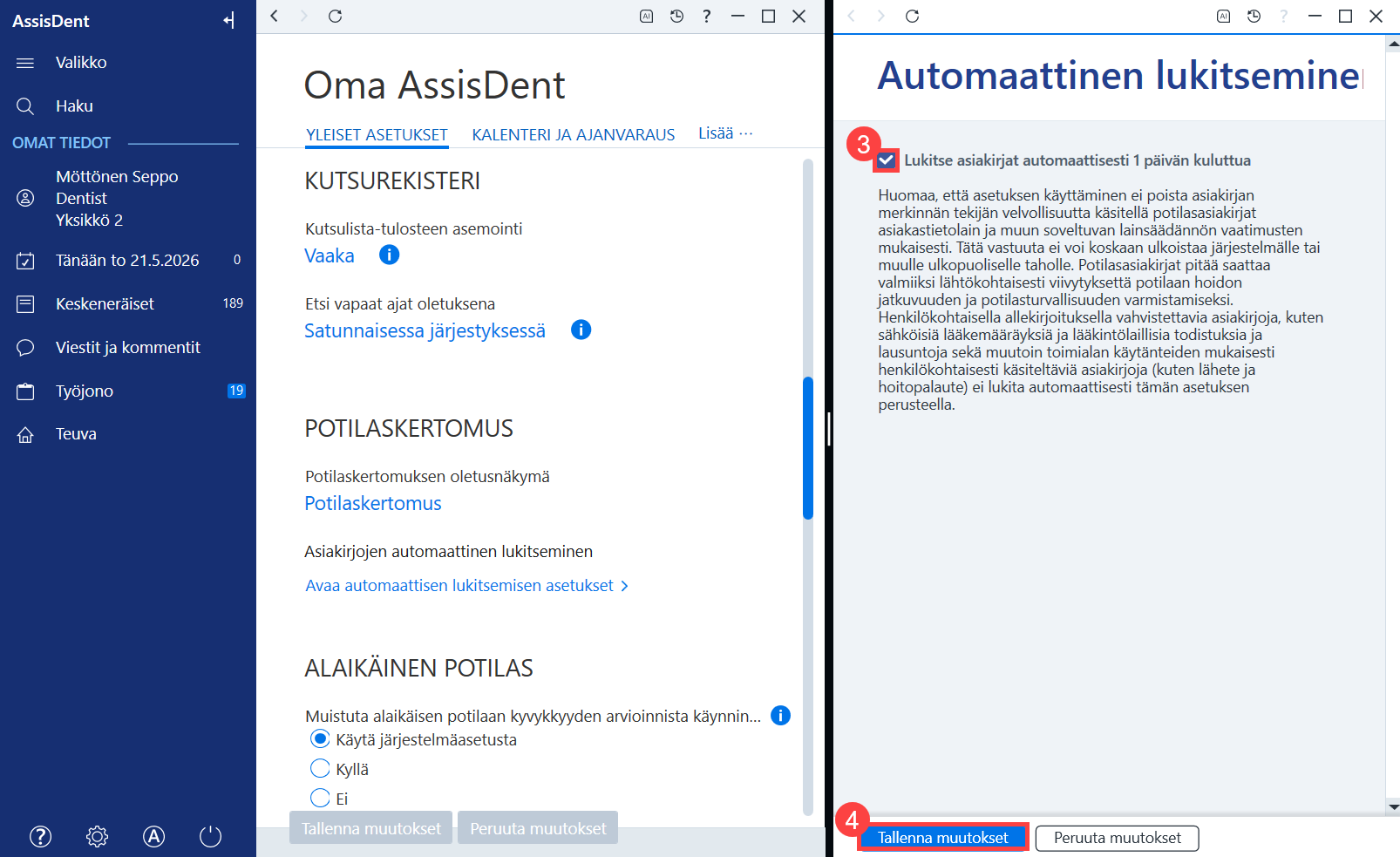Open help question mark in Oma AssisDent title bar
The width and height of the screenshot is (1400, 857).
point(707,16)
